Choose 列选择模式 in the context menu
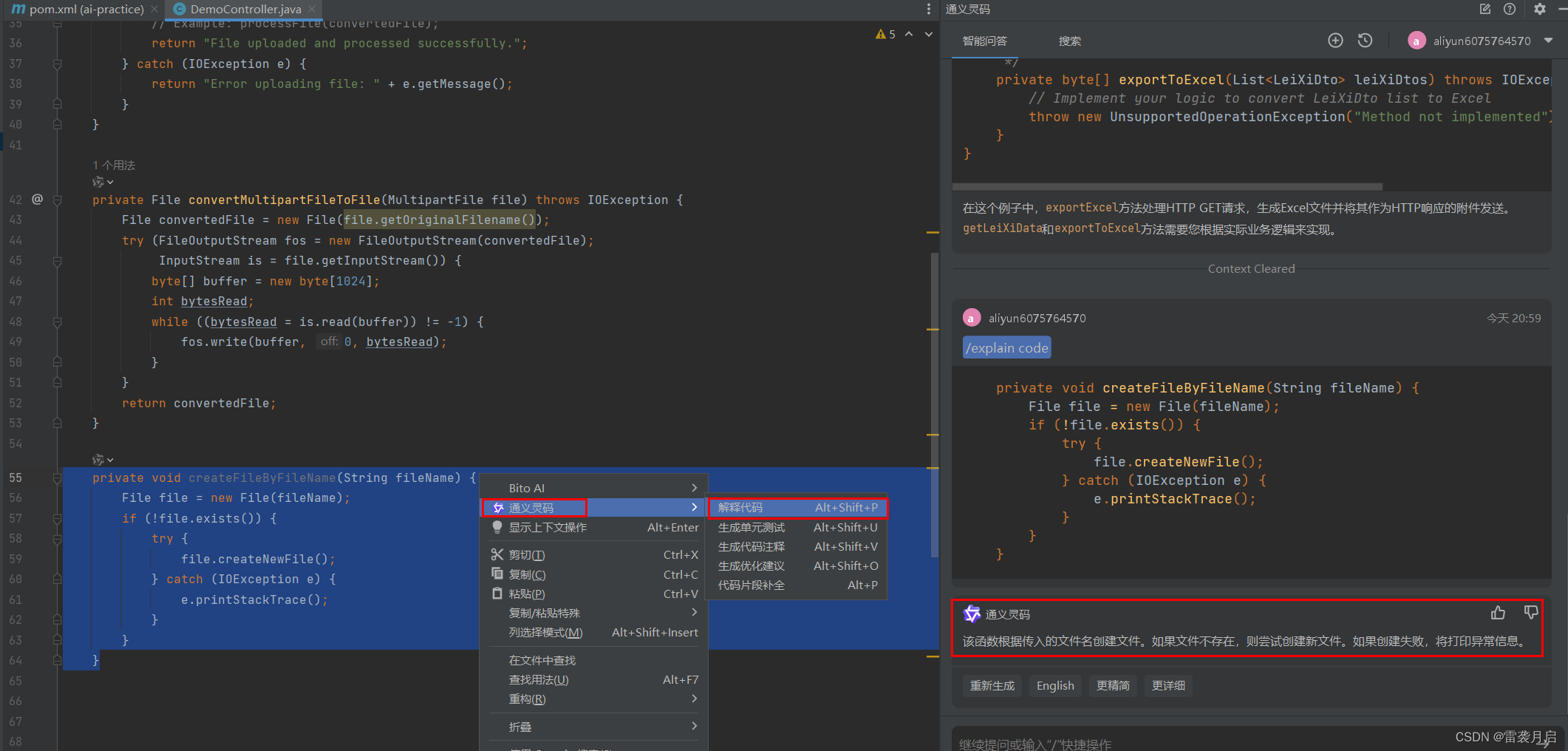The width and height of the screenshot is (1568, 751). pyautogui.click(x=594, y=632)
